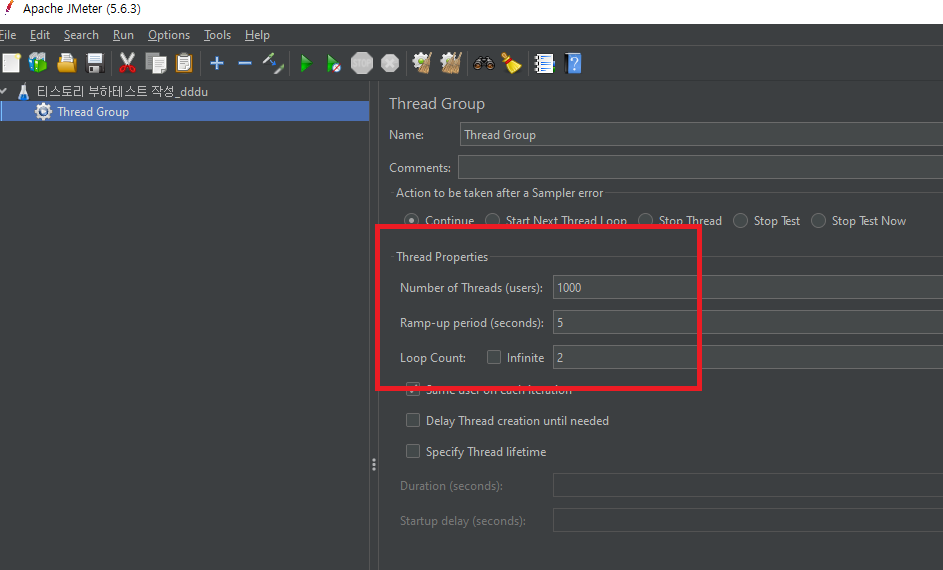Open the Options menu

click(x=169, y=35)
